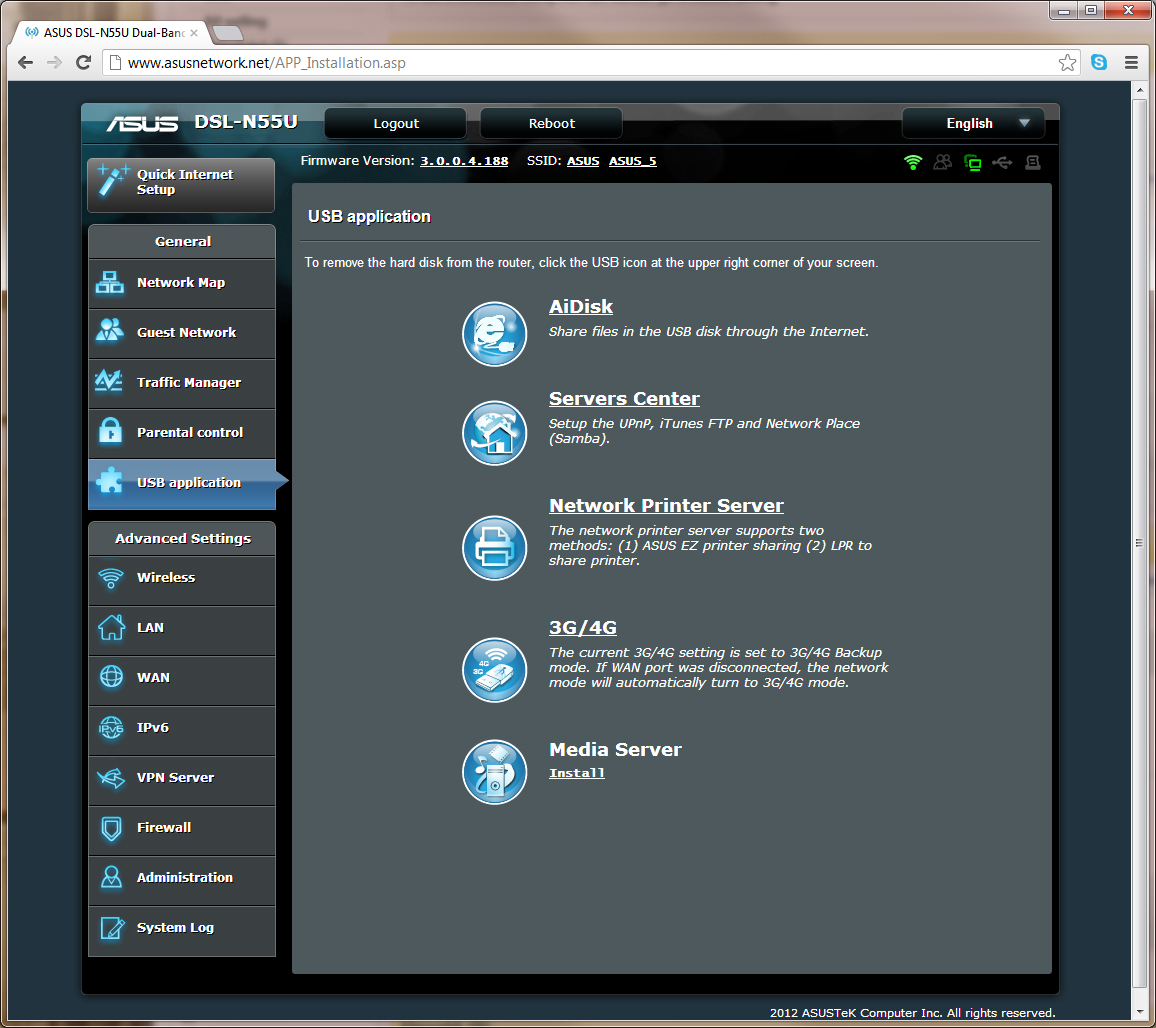Image resolution: width=1156 pixels, height=1028 pixels.
Task: Open the Servers Center link
Action: 624,398
